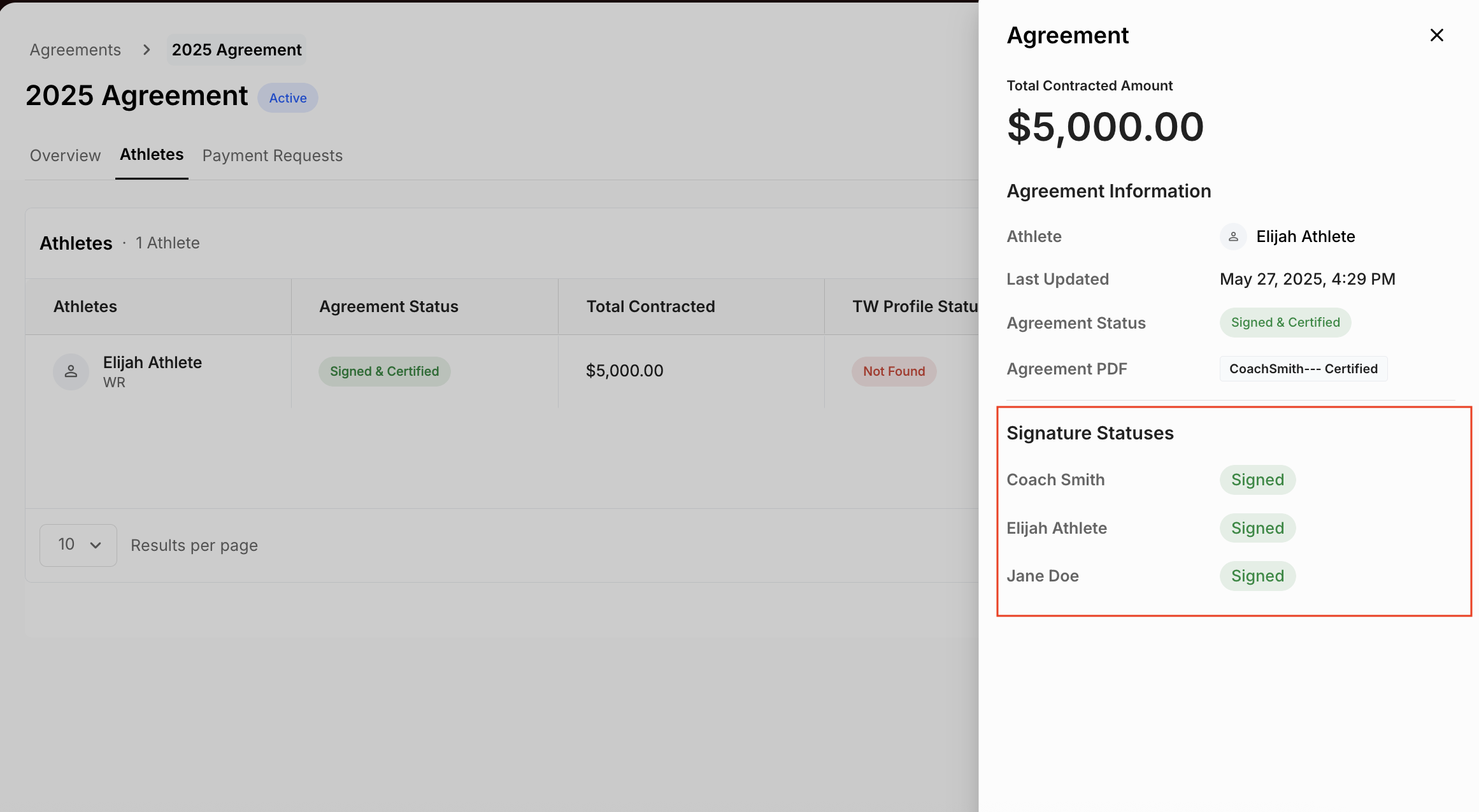This screenshot has width=1479, height=812.
Task: Select the Athletes tab
Action: [x=152, y=155]
